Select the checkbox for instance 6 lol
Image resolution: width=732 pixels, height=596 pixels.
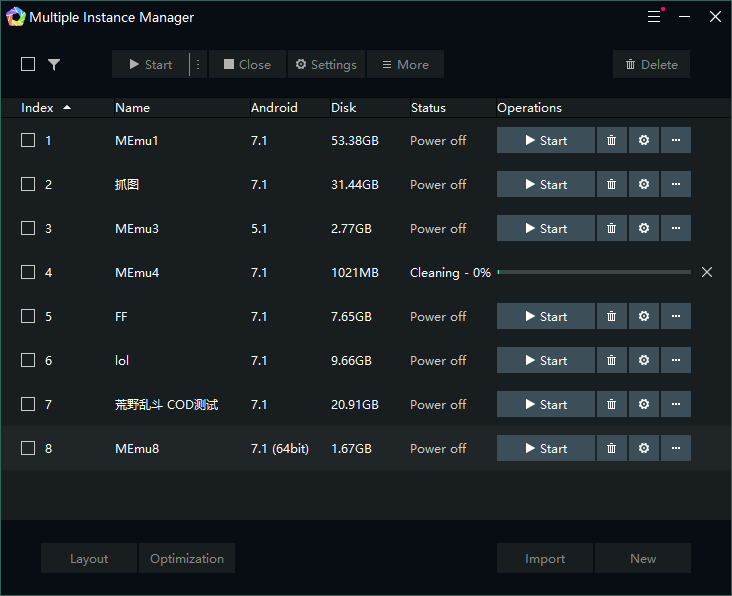(x=28, y=361)
